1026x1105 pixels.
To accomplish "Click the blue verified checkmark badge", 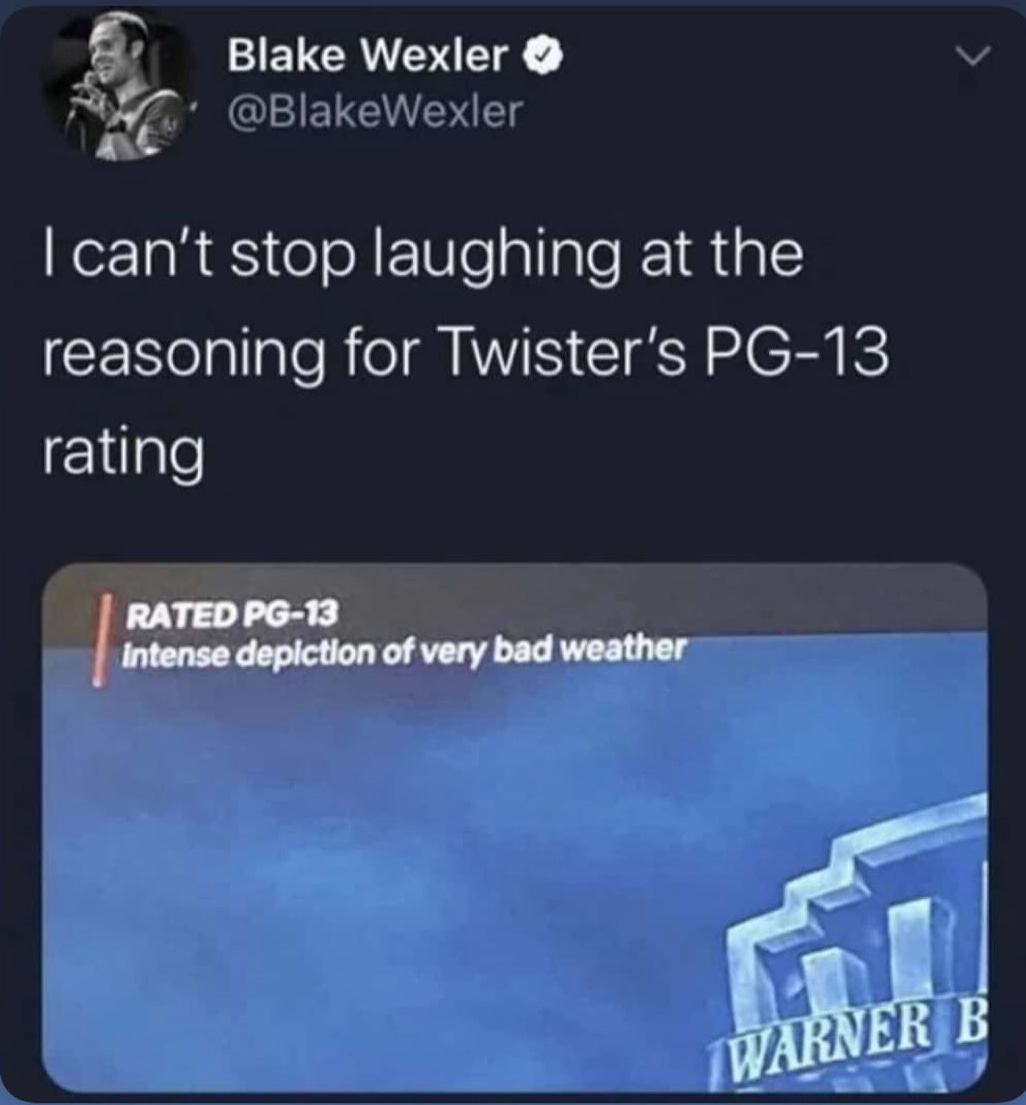I will [x=543, y=56].
